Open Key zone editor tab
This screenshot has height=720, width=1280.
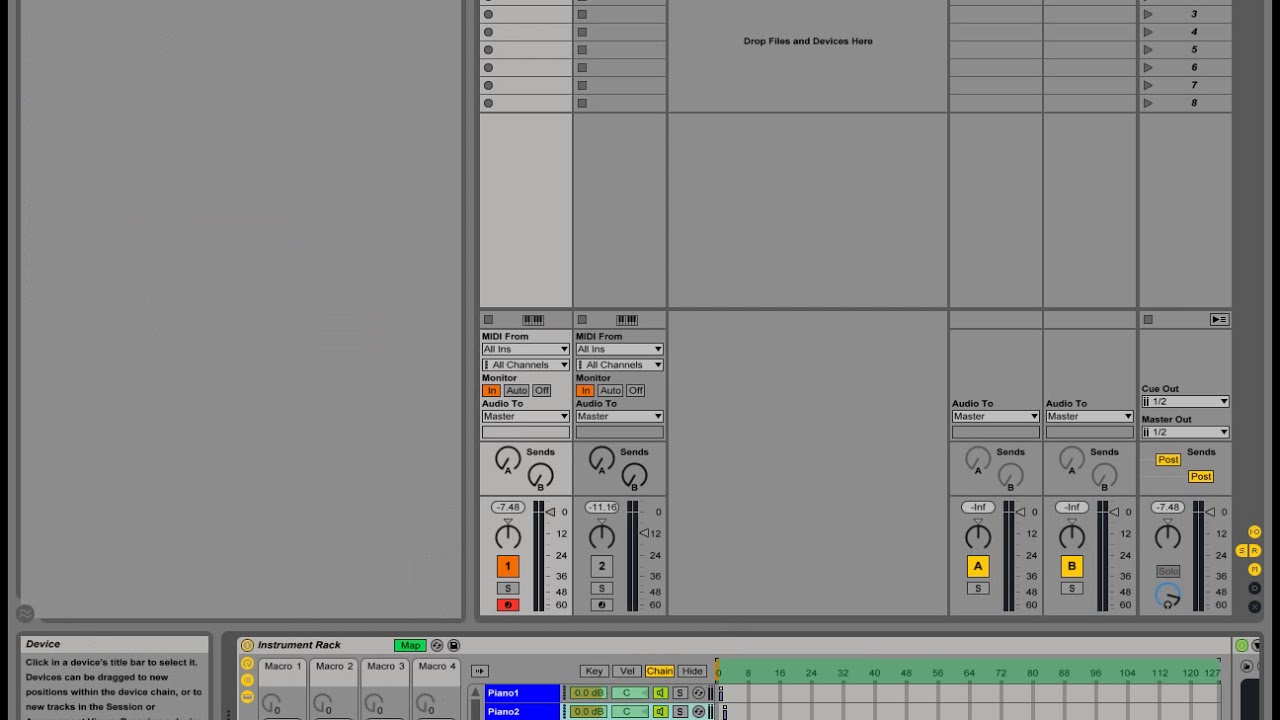[x=594, y=671]
